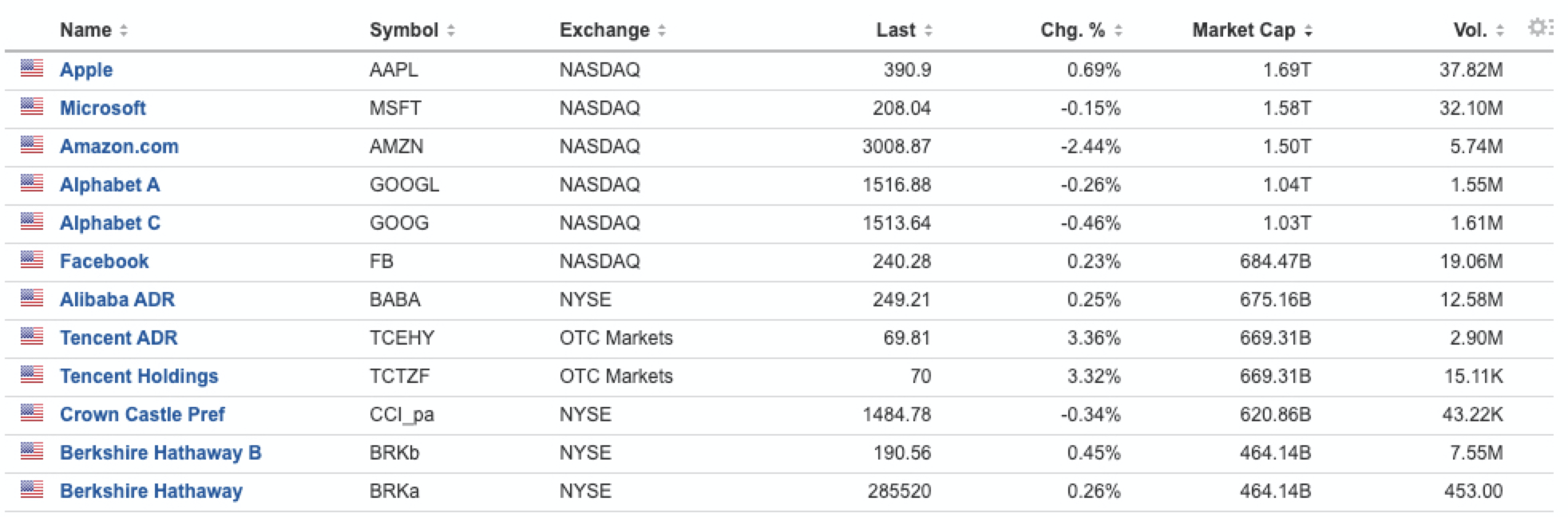The height and width of the screenshot is (517, 1568).
Task: Sort table by Exchange column
Action: [612, 30]
